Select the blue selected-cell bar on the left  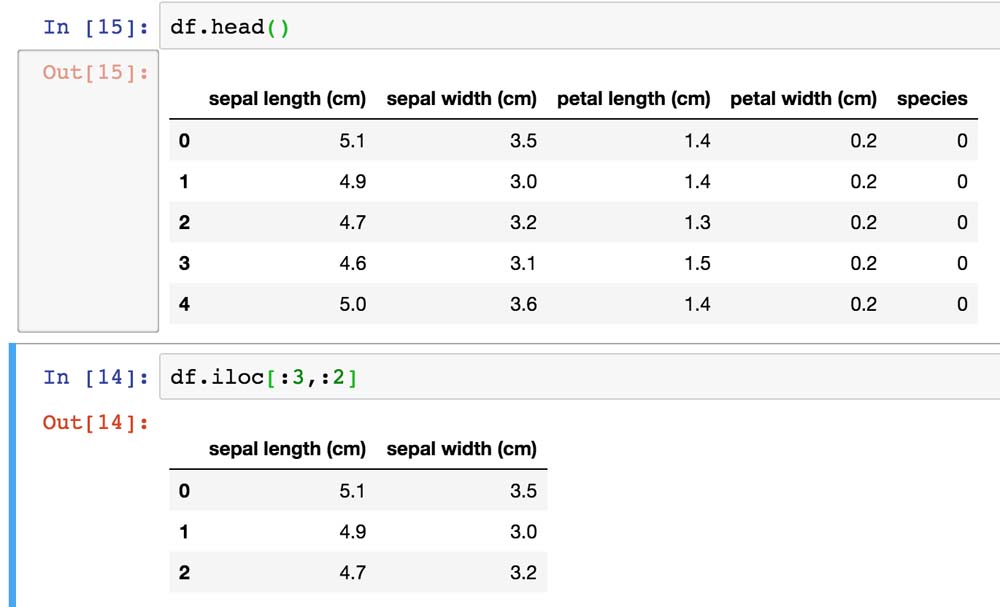click(12, 475)
